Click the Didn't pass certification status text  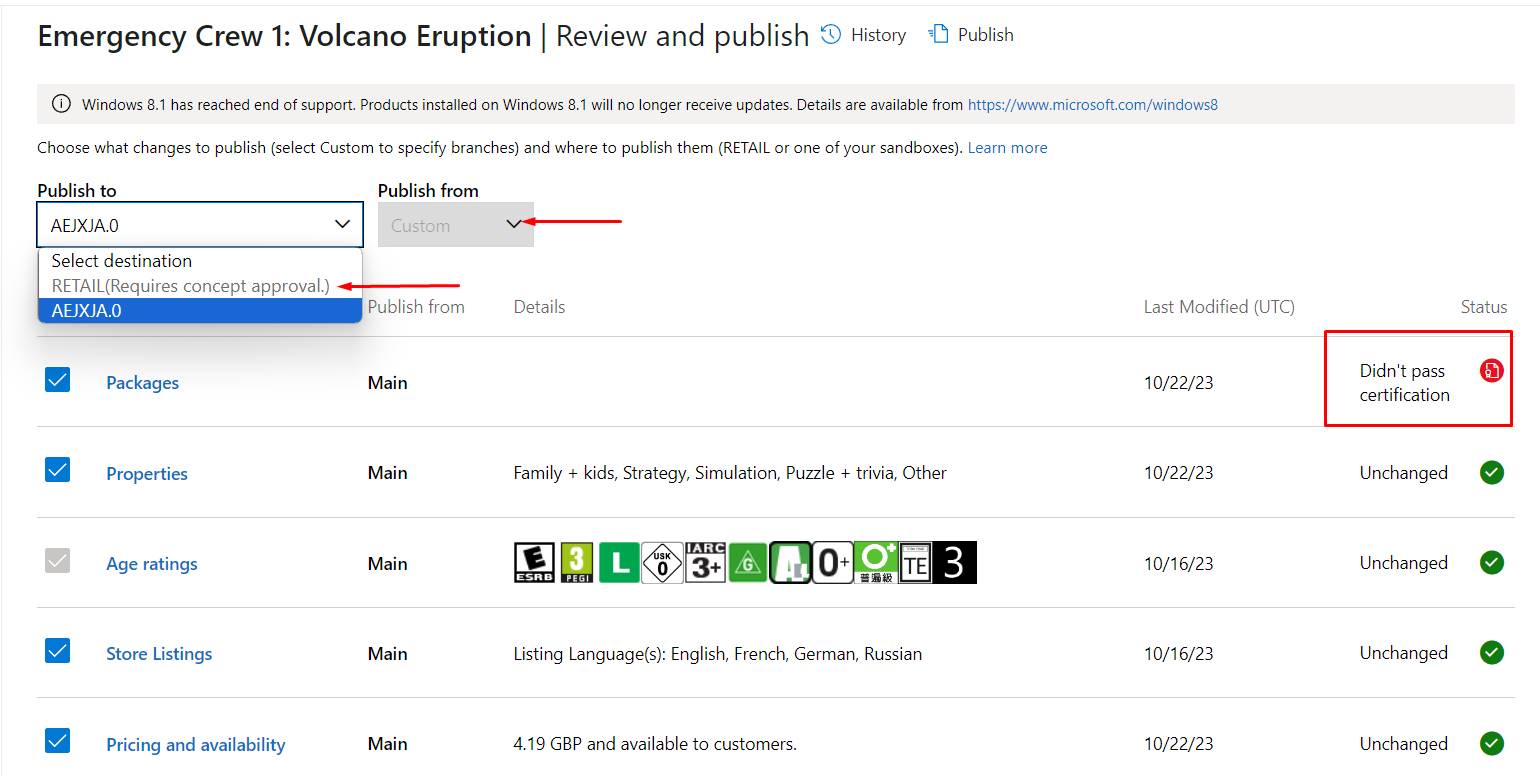click(x=1404, y=383)
